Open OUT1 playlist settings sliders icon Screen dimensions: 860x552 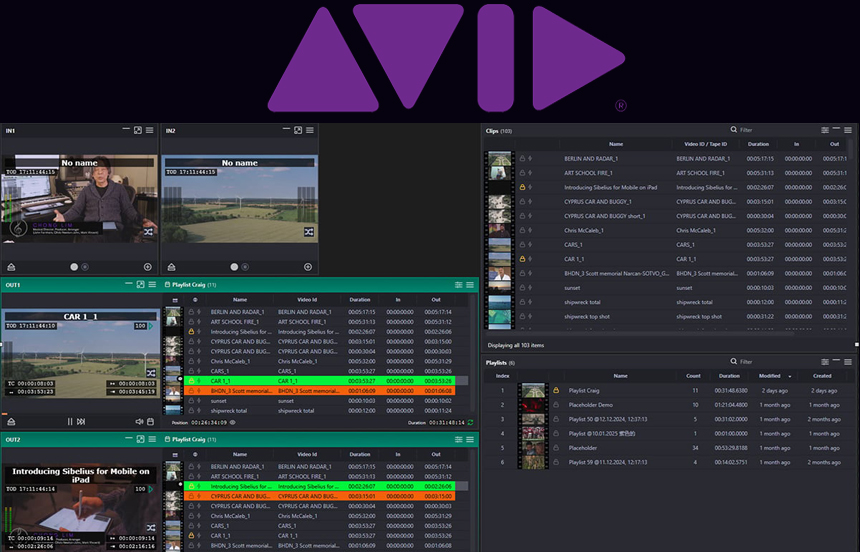459,285
